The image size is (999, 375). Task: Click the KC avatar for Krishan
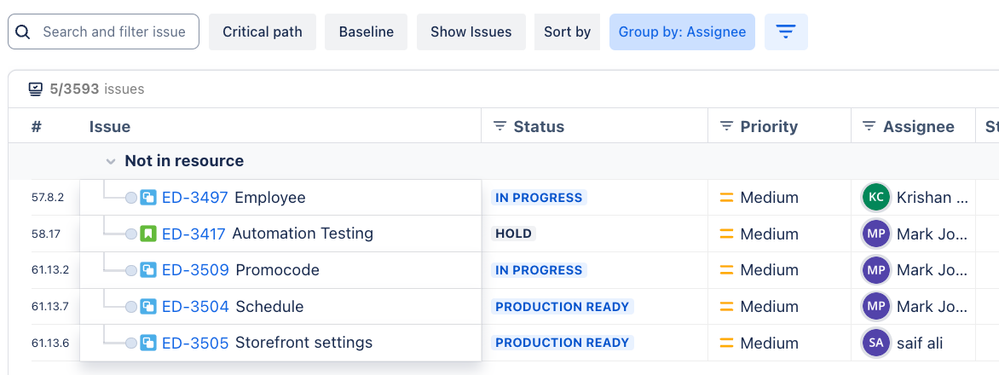click(876, 197)
